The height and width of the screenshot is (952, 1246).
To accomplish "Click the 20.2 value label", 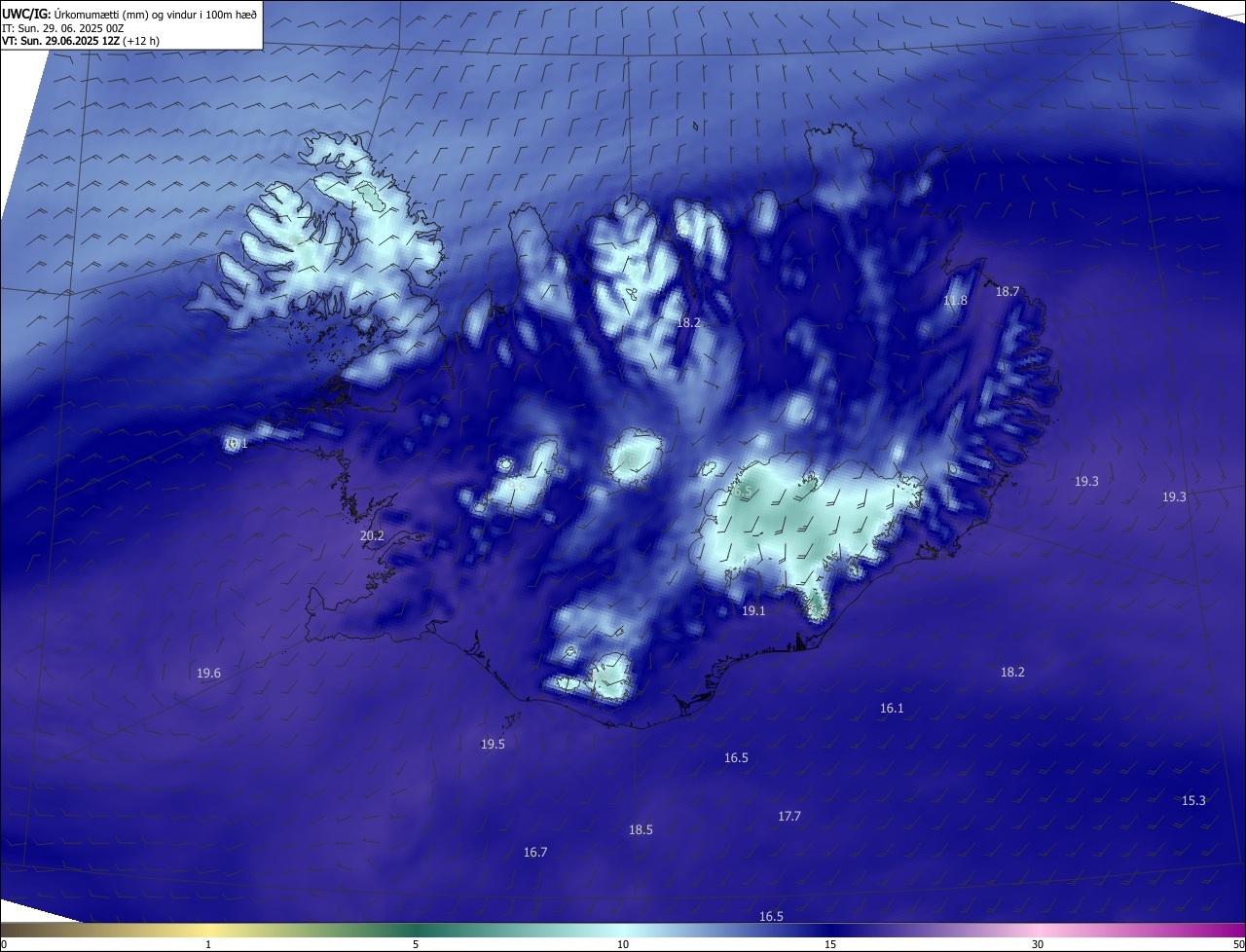I will pyautogui.click(x=372, y=535).
